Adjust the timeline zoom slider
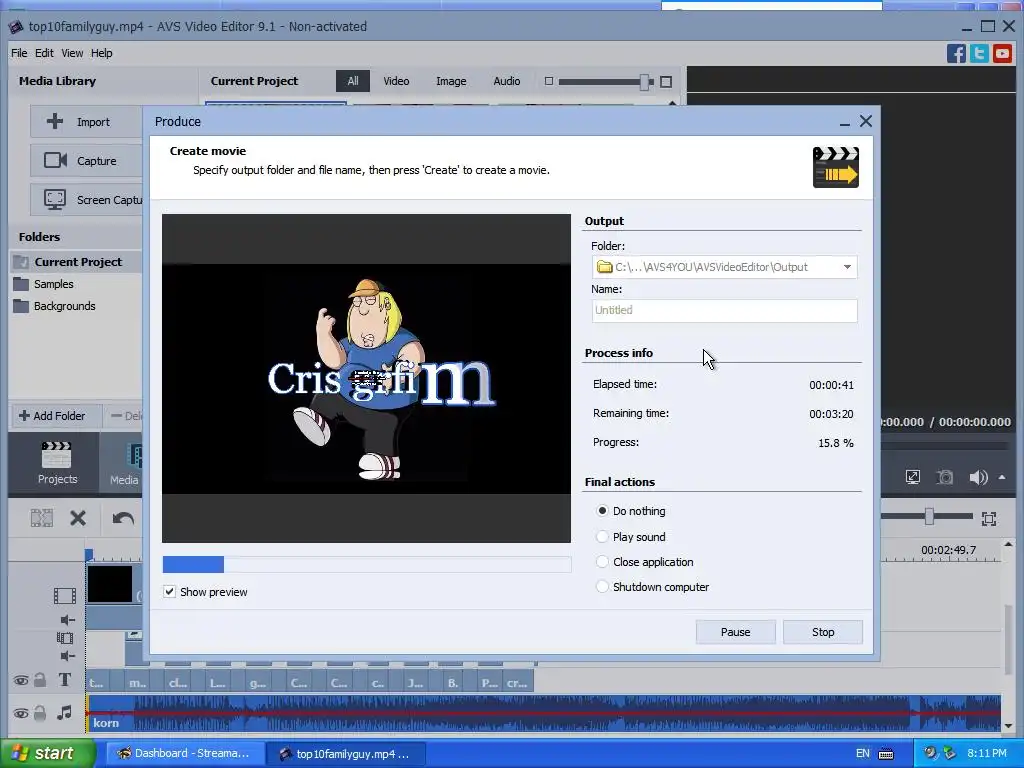The width and height of the screenshot is (1024, 768). coord(929,517)
